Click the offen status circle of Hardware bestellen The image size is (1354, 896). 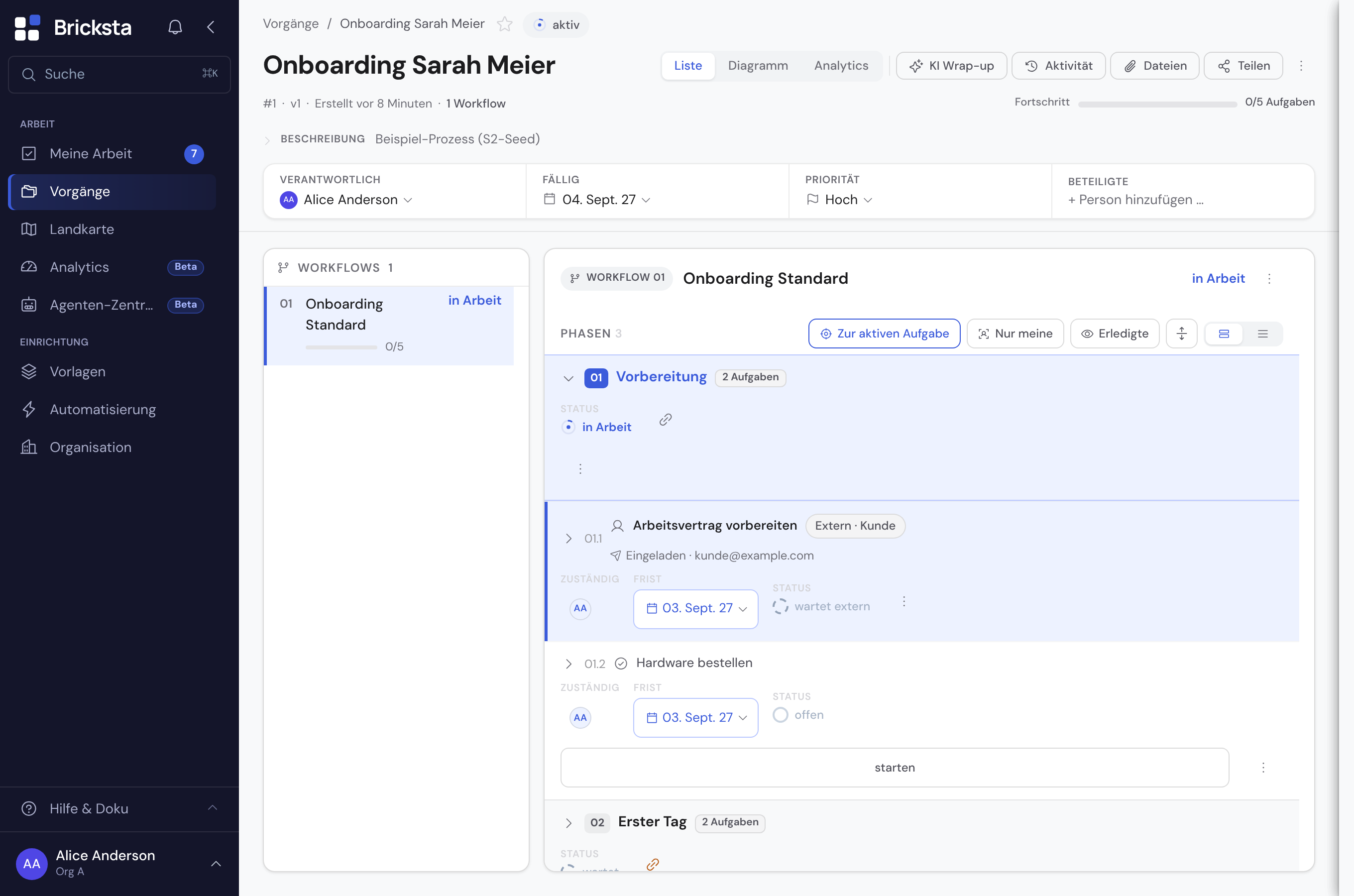(781, 715)
